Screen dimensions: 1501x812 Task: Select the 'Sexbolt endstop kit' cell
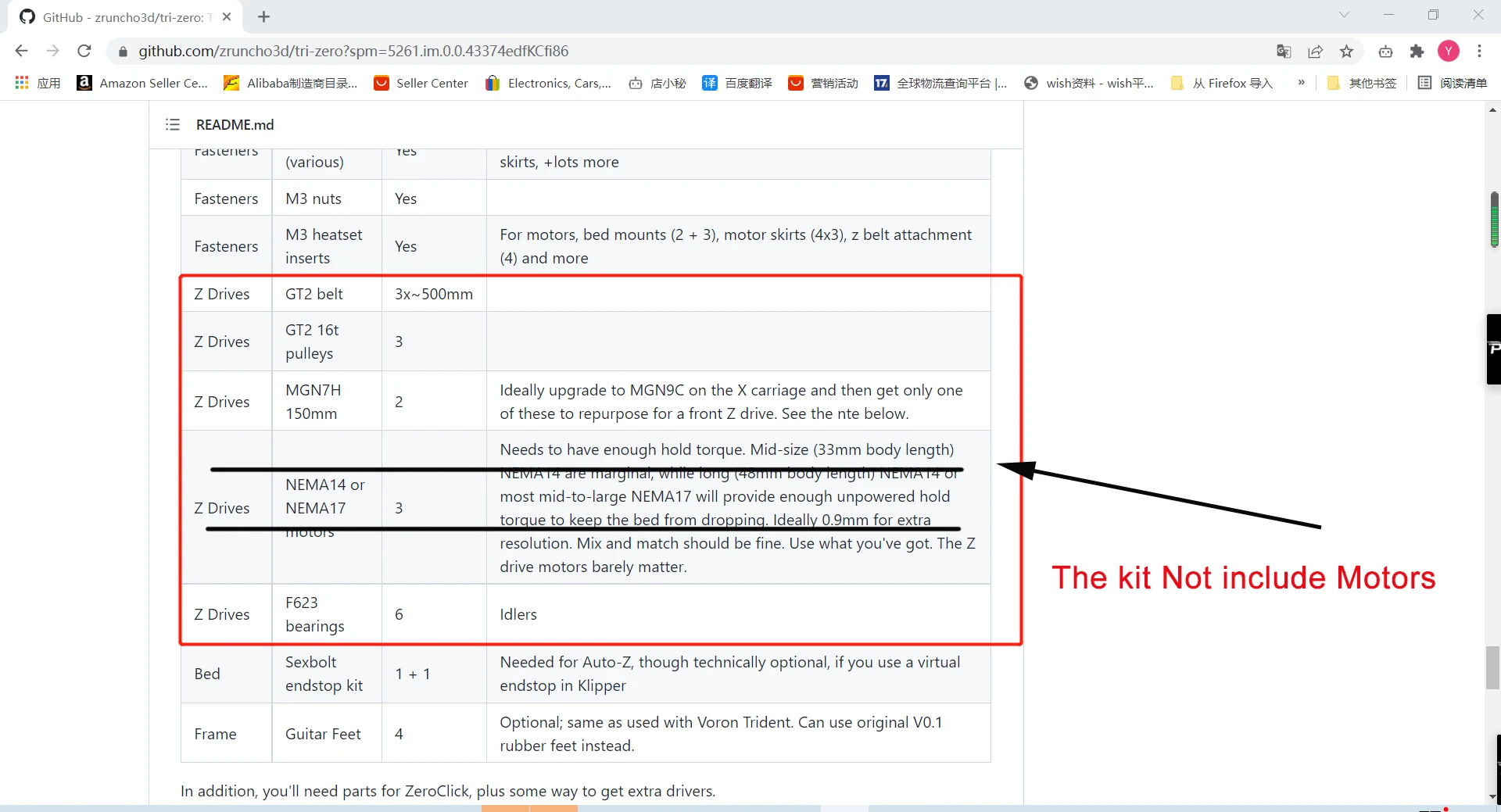tap(327, 674)
